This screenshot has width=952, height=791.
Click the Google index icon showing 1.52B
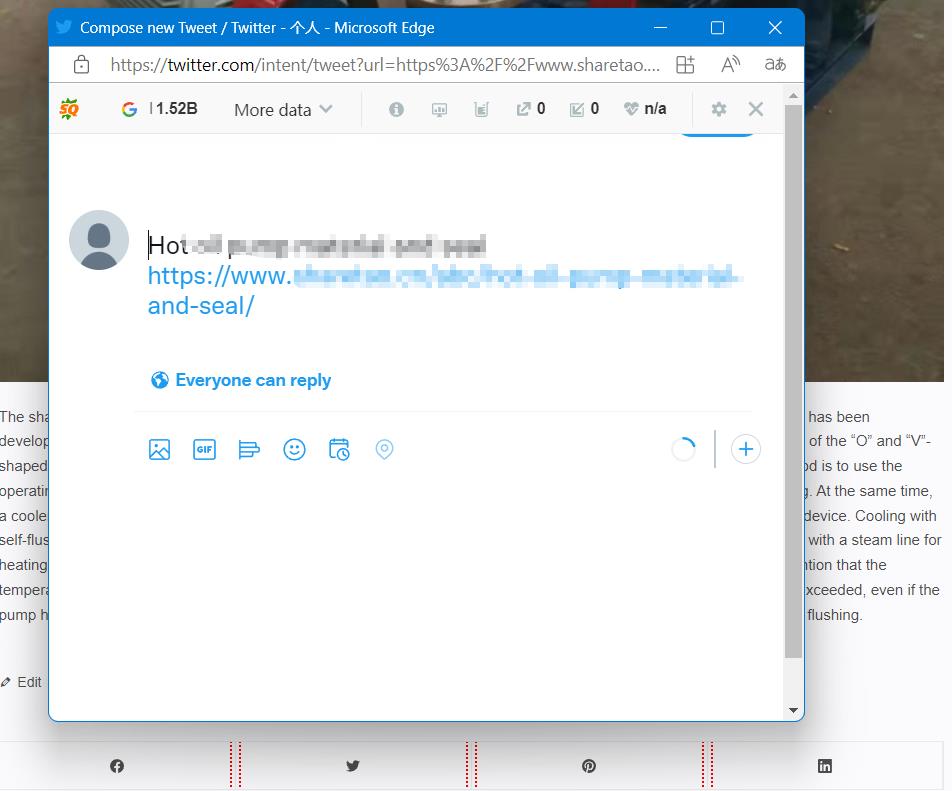tap(129, 109)
